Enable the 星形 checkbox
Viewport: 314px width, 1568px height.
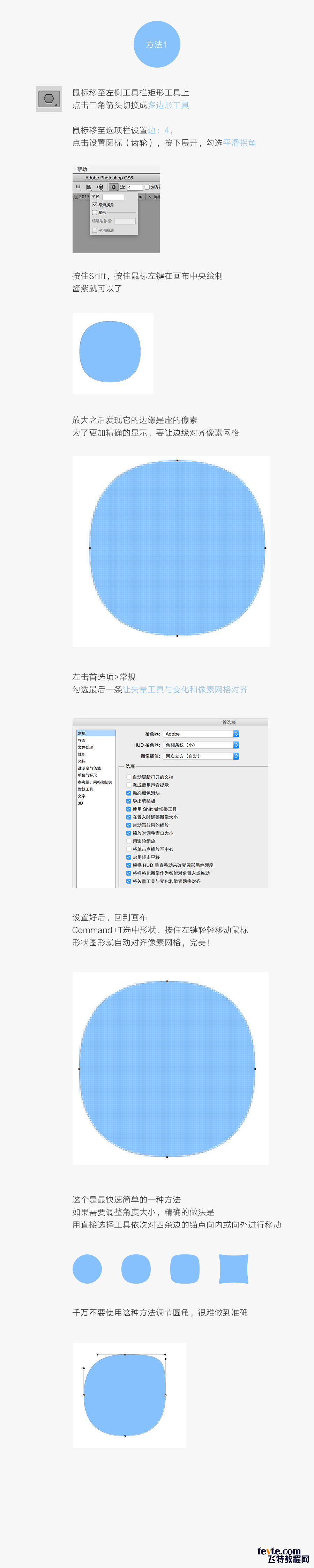pos(95,213)
